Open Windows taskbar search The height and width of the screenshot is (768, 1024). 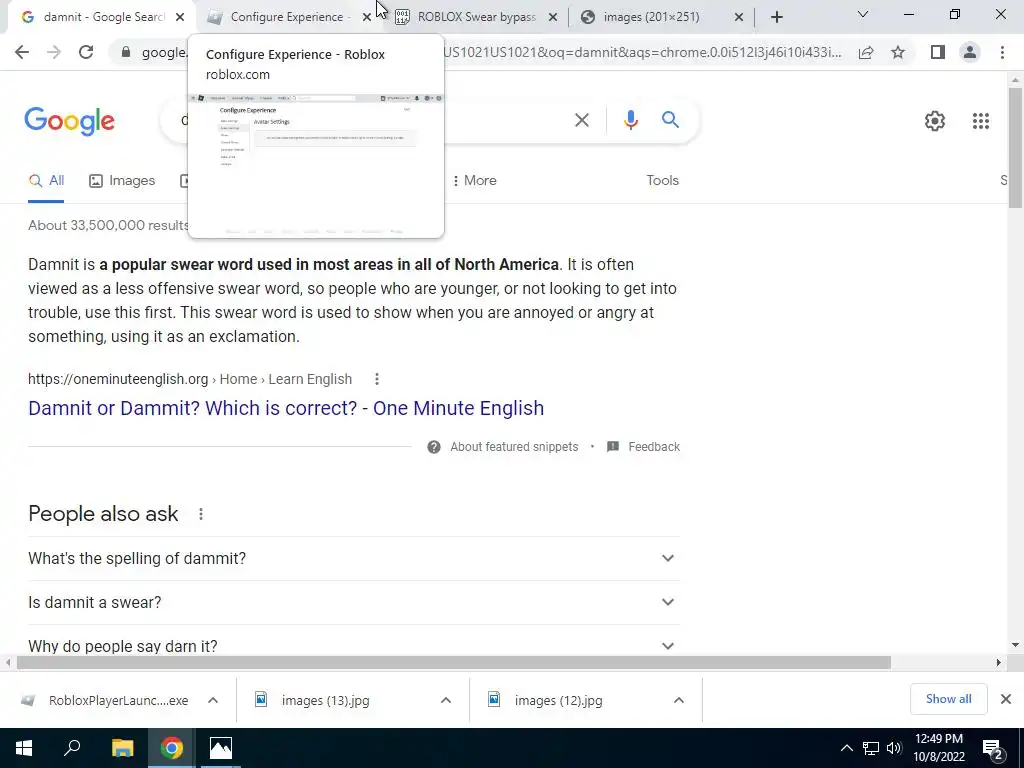[x=72, y=748]
